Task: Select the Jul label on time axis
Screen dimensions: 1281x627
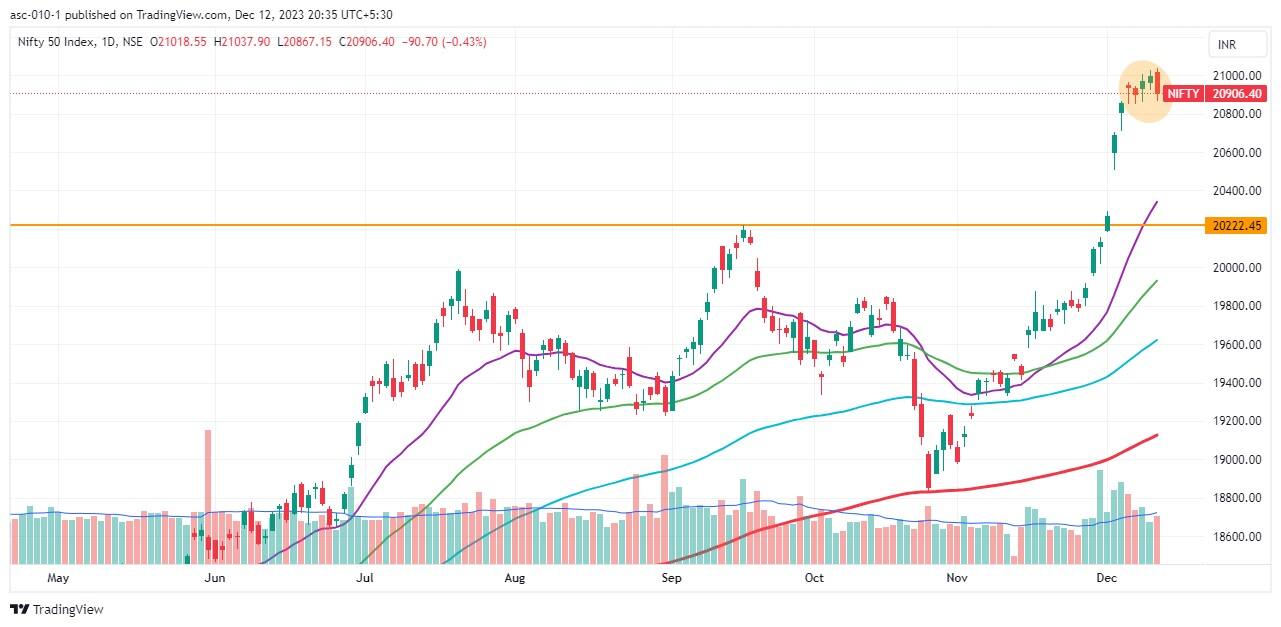Action: pyautogui.click(x=364, y=578)
